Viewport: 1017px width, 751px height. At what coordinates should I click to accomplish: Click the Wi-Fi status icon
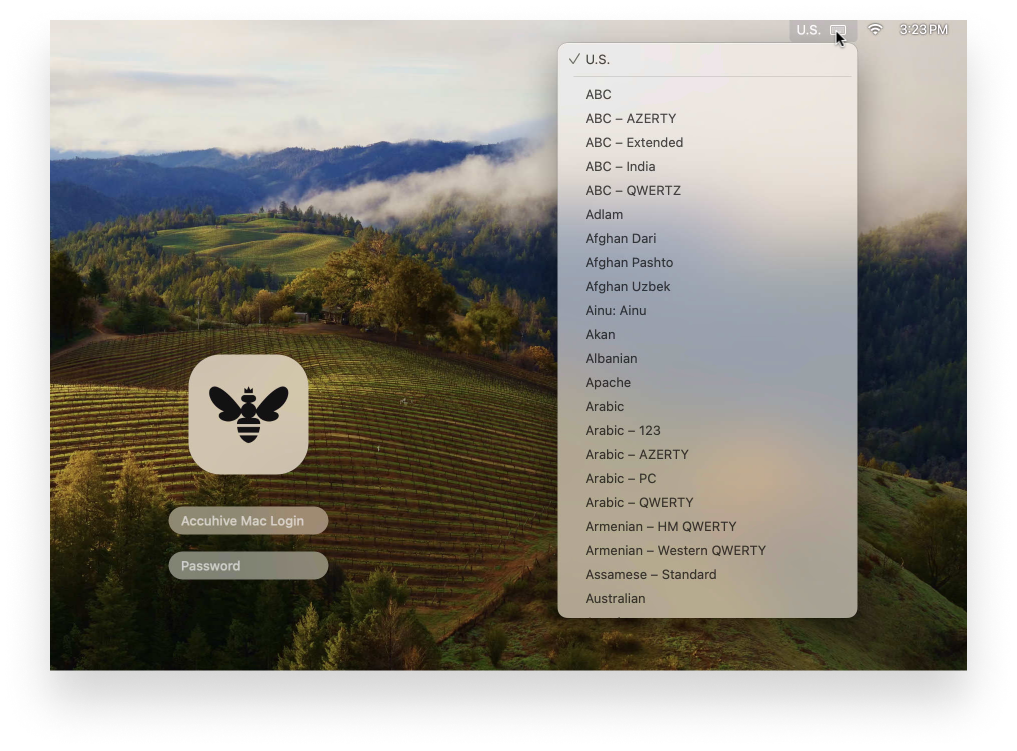click(875, 30)
